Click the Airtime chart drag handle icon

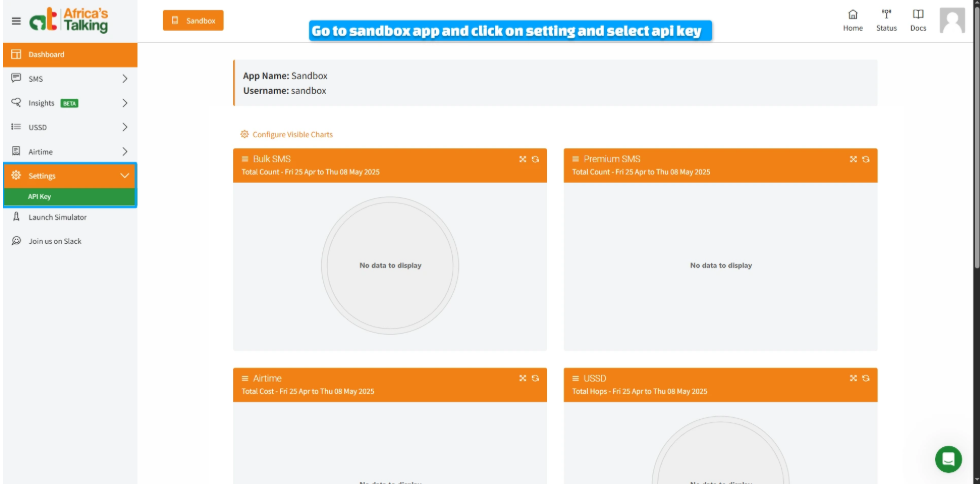245,378
